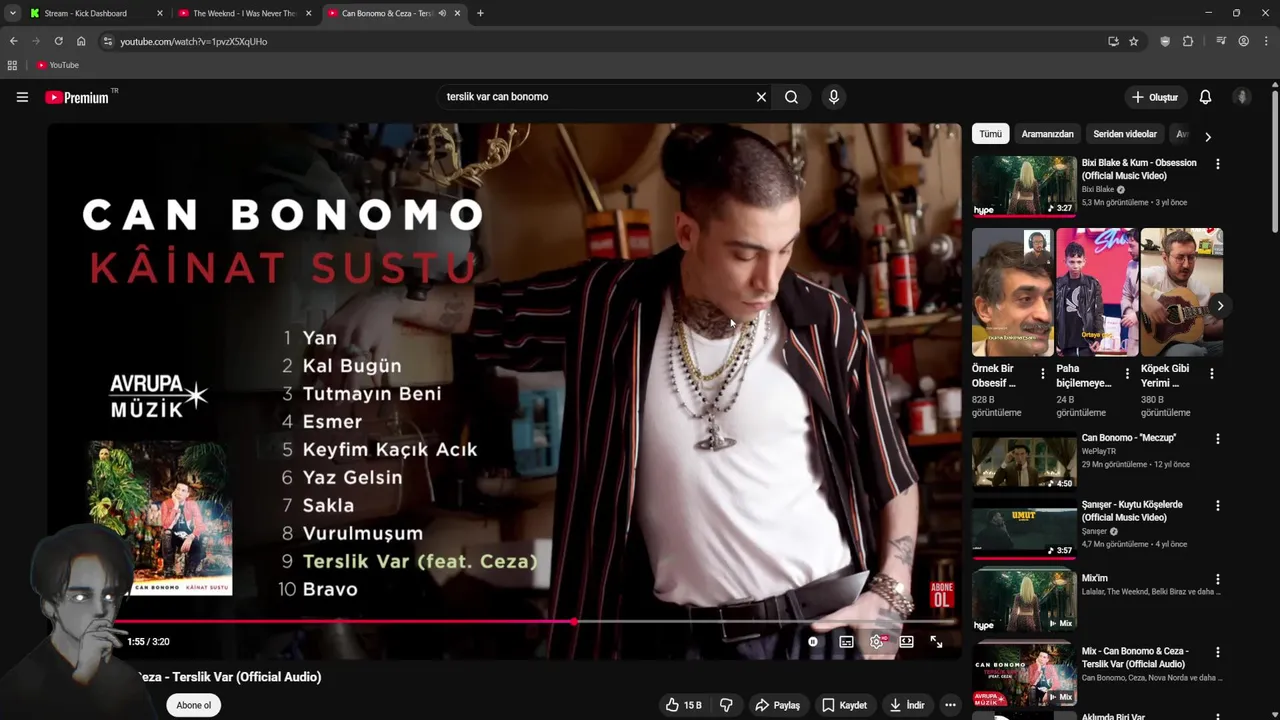Open the Can Bonomo Meczup thumbnail
Viewport: 1280px width, 720px height.
pos(1024,461)
